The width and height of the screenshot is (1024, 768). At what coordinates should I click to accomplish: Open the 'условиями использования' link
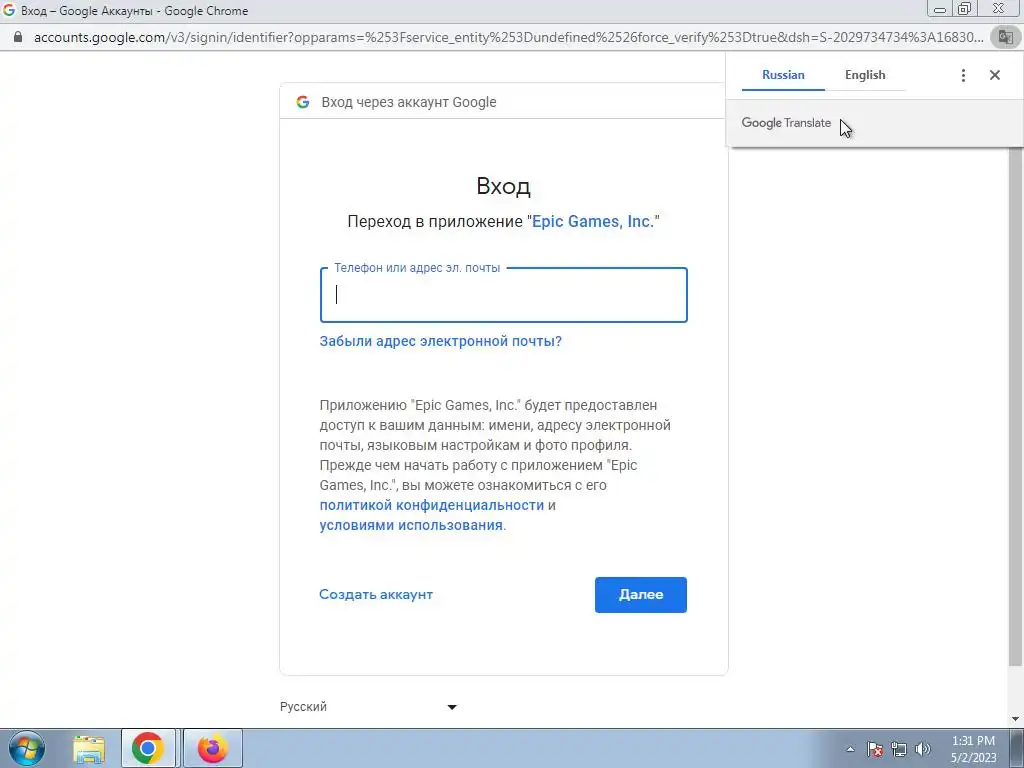pyautogui.click(x=411, y=525)
